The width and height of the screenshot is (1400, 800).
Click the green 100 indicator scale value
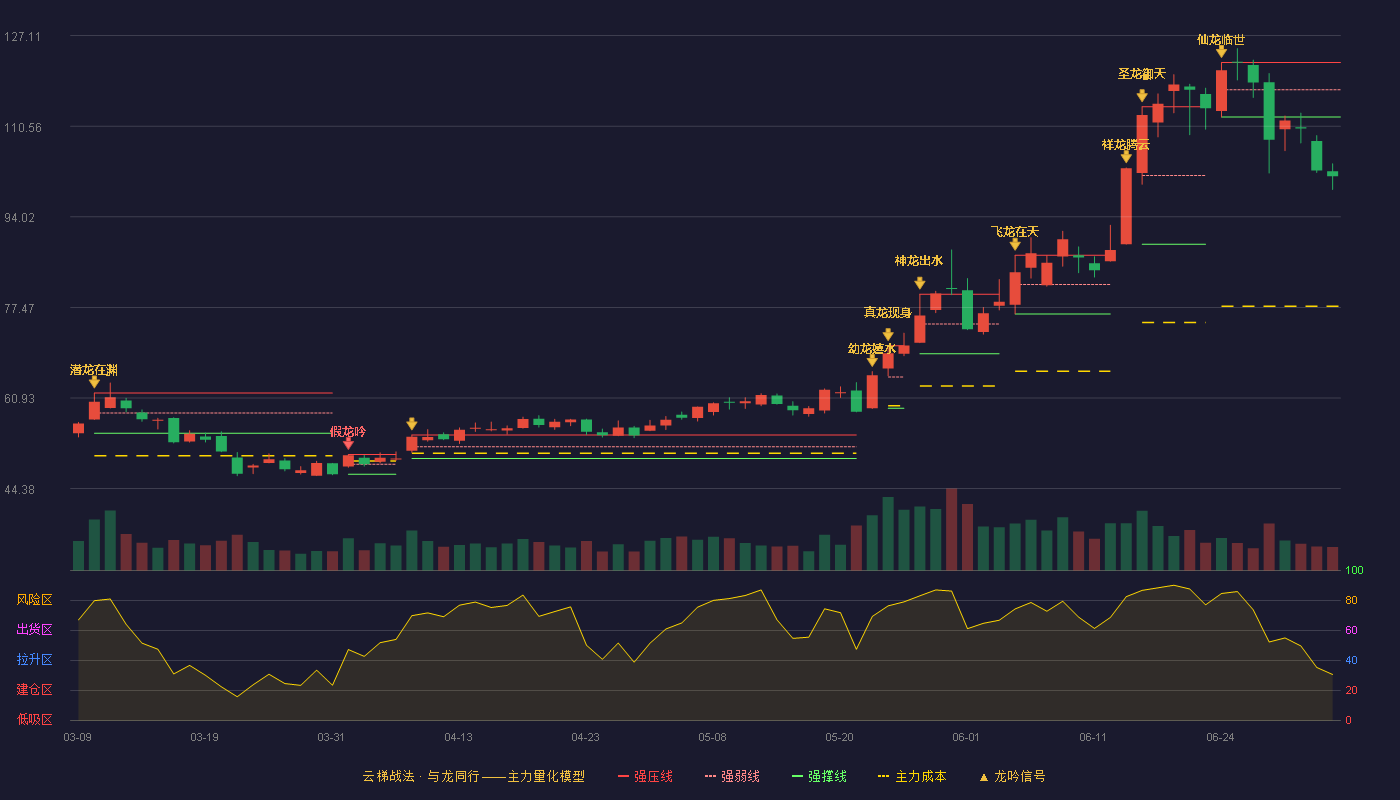pyautogui.click(x=1354, y=570)
